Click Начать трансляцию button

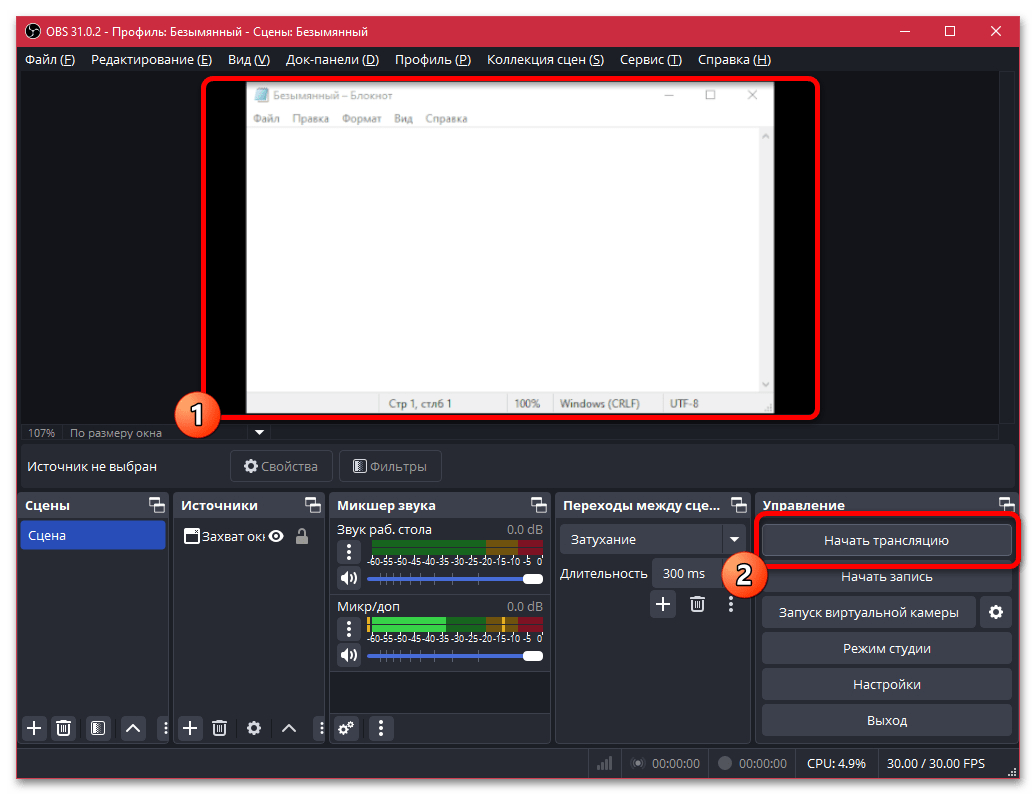tap(886, 541)
